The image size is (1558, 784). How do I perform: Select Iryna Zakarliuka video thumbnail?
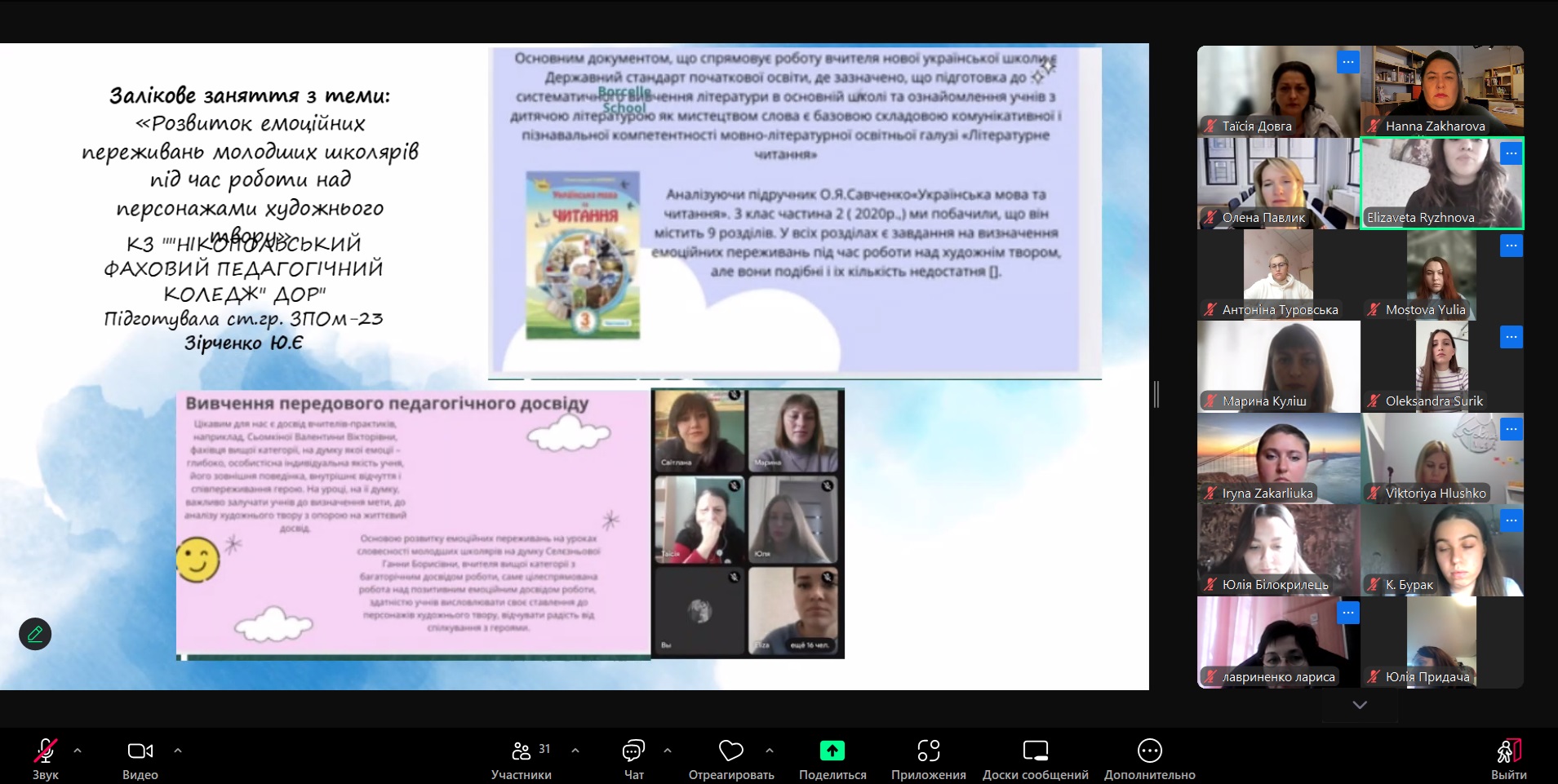[1279, 458]
